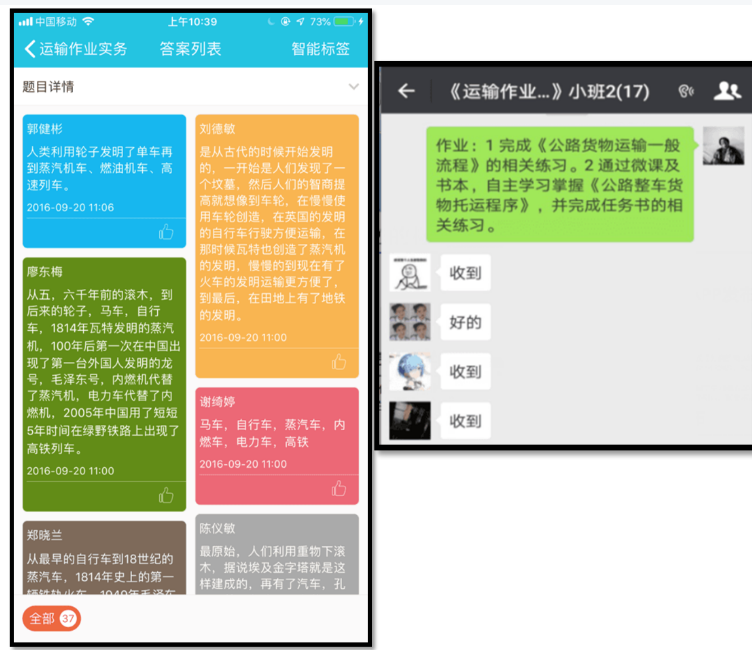Tap the blue-haired anime avatar

tap(410, 372)
